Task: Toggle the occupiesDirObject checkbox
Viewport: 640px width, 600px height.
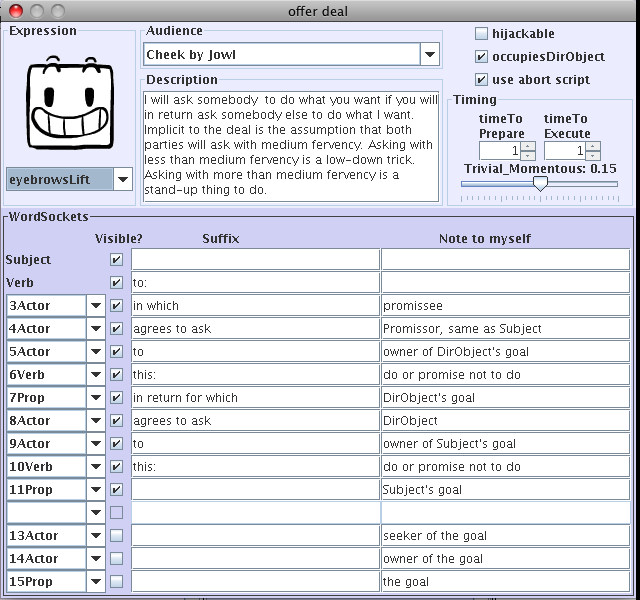Action: click(482, 56)
